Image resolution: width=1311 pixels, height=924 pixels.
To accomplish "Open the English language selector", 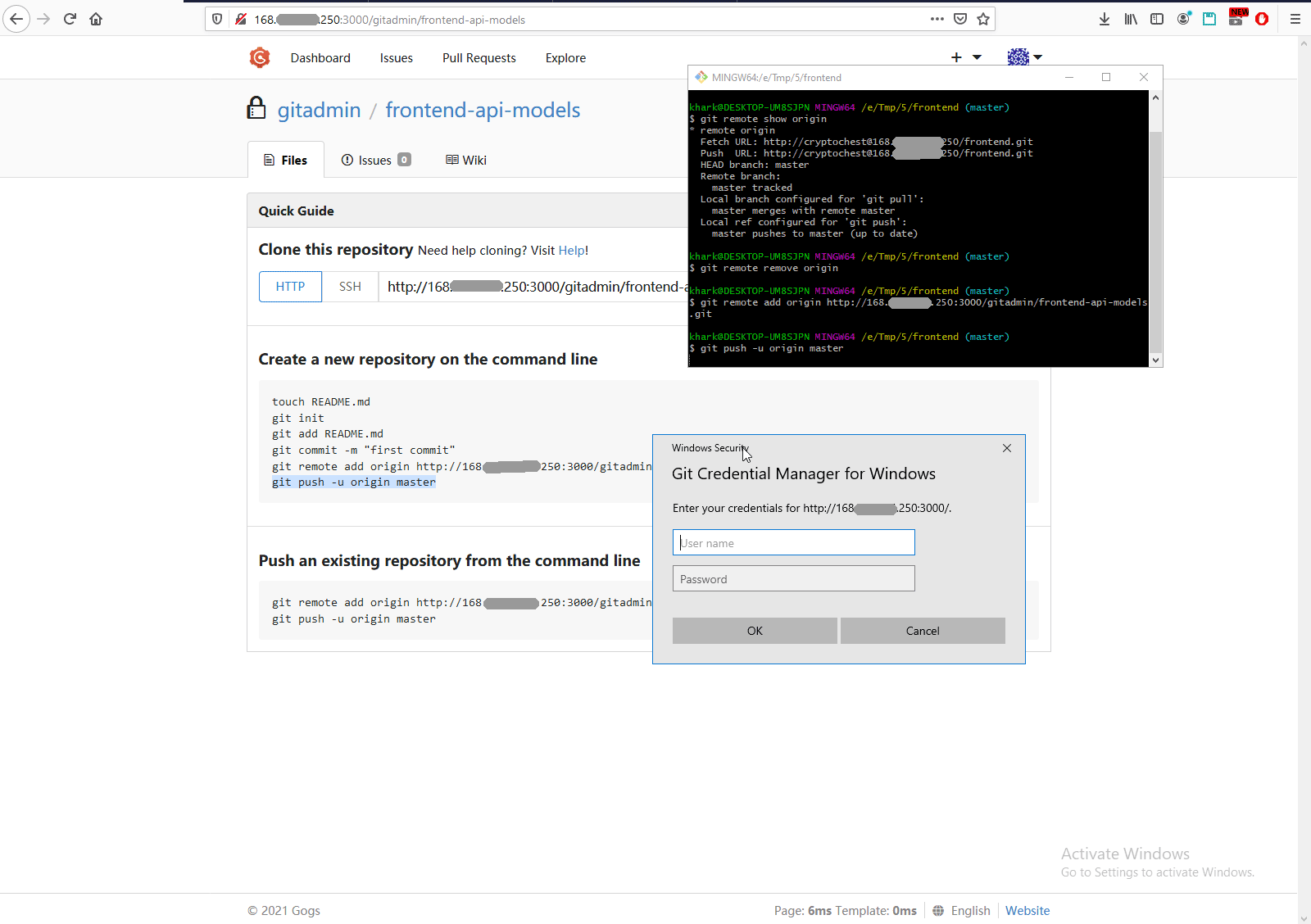I will click(961, 911).
